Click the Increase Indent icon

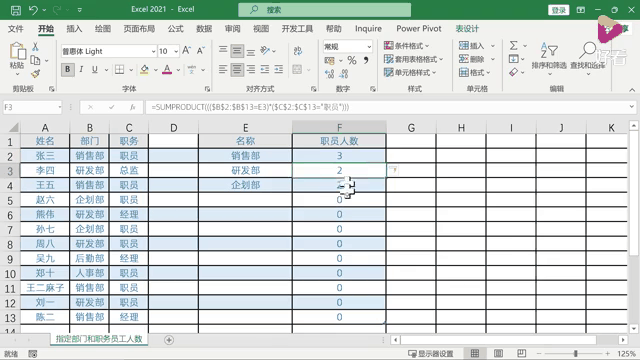pos(279,69)
